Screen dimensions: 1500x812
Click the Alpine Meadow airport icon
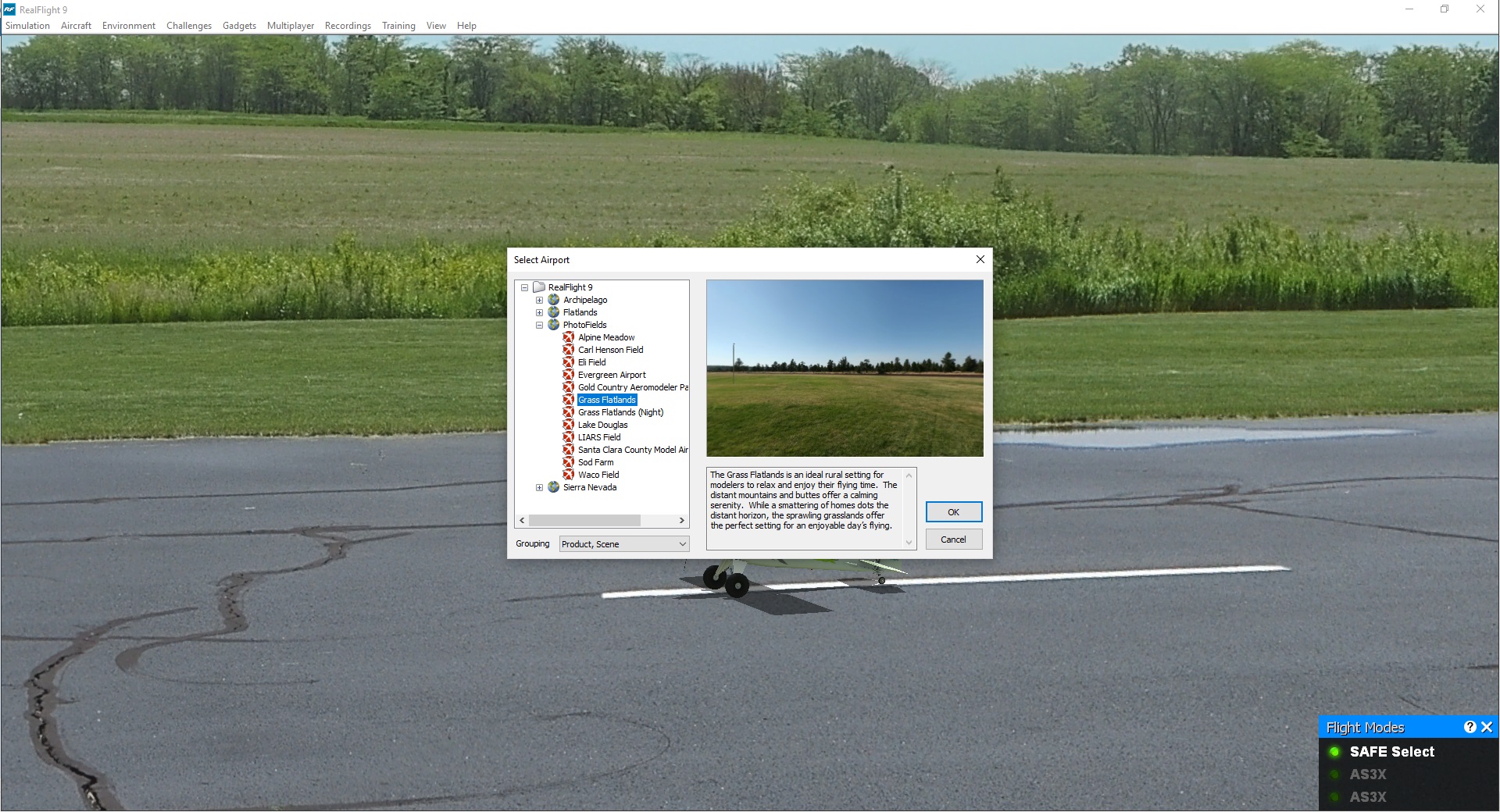(x=568, y=337)
